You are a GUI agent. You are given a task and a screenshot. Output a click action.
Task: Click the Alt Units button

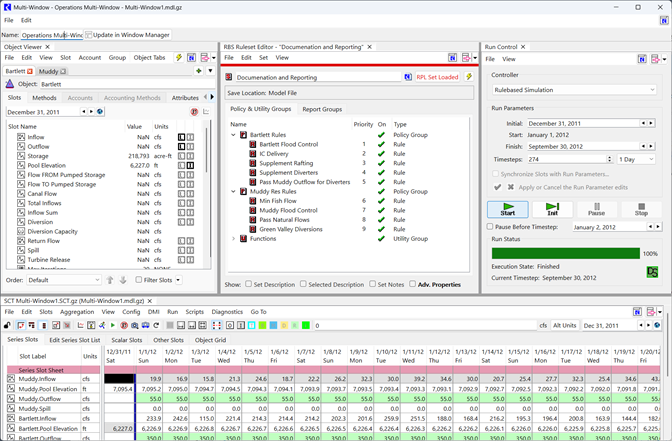pos(565,325)
